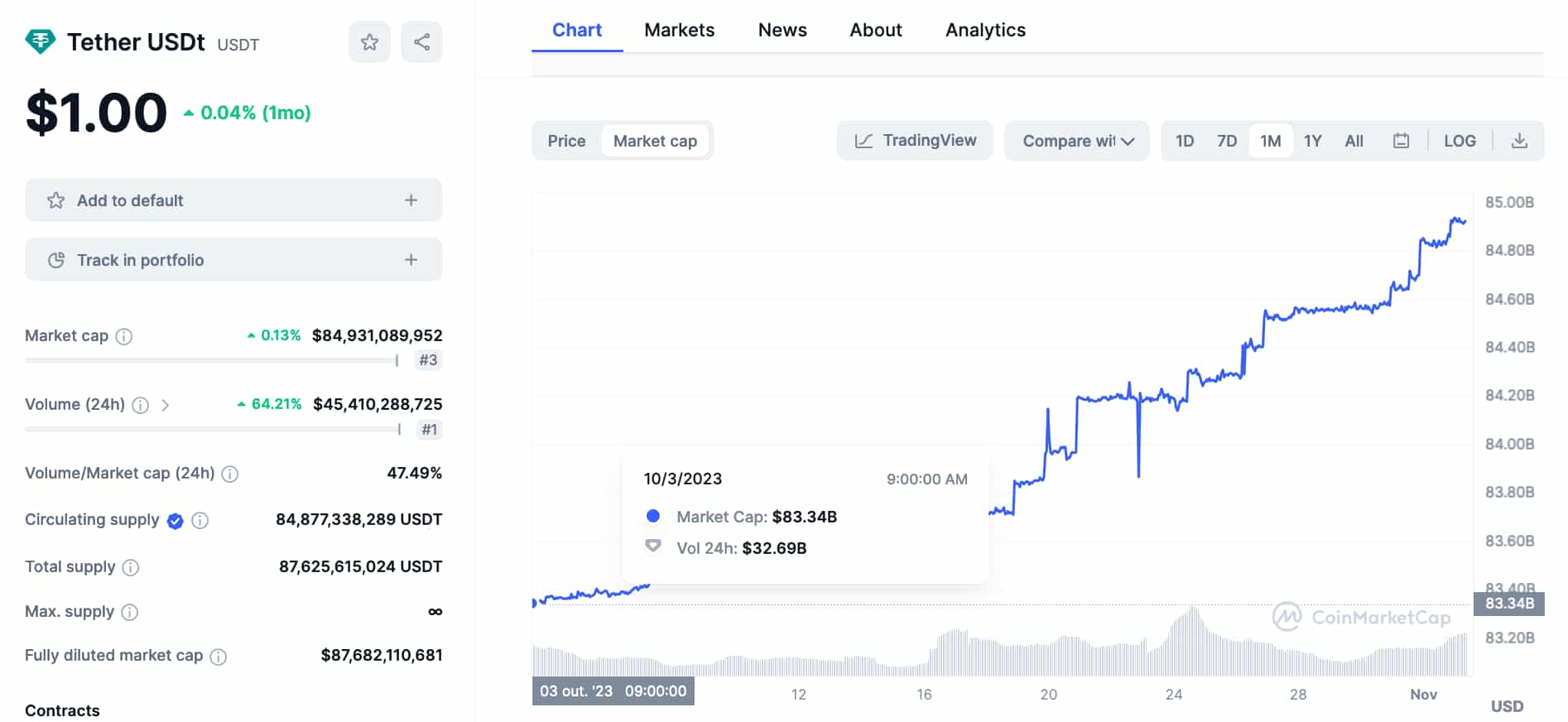Click the Market cap rank progress bar
Screen dimensions: 1568x722
tap(212, 361)
